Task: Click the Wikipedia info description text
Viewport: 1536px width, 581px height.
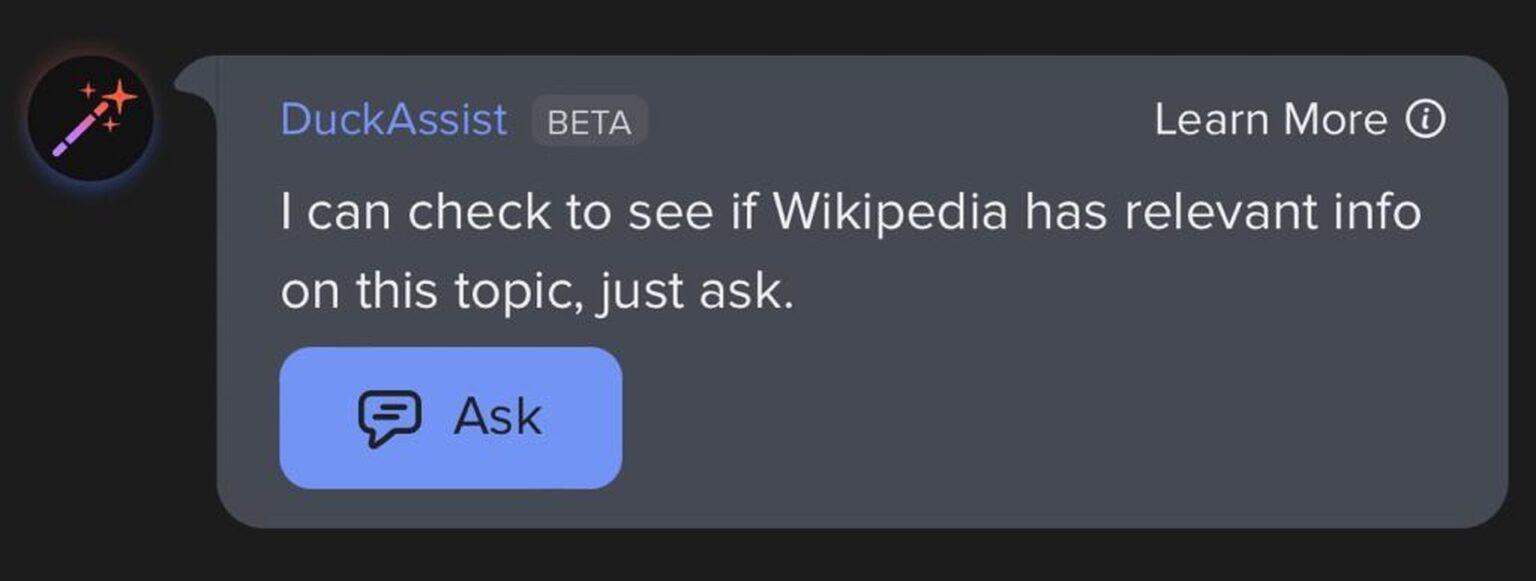Action: pos(850,250)
